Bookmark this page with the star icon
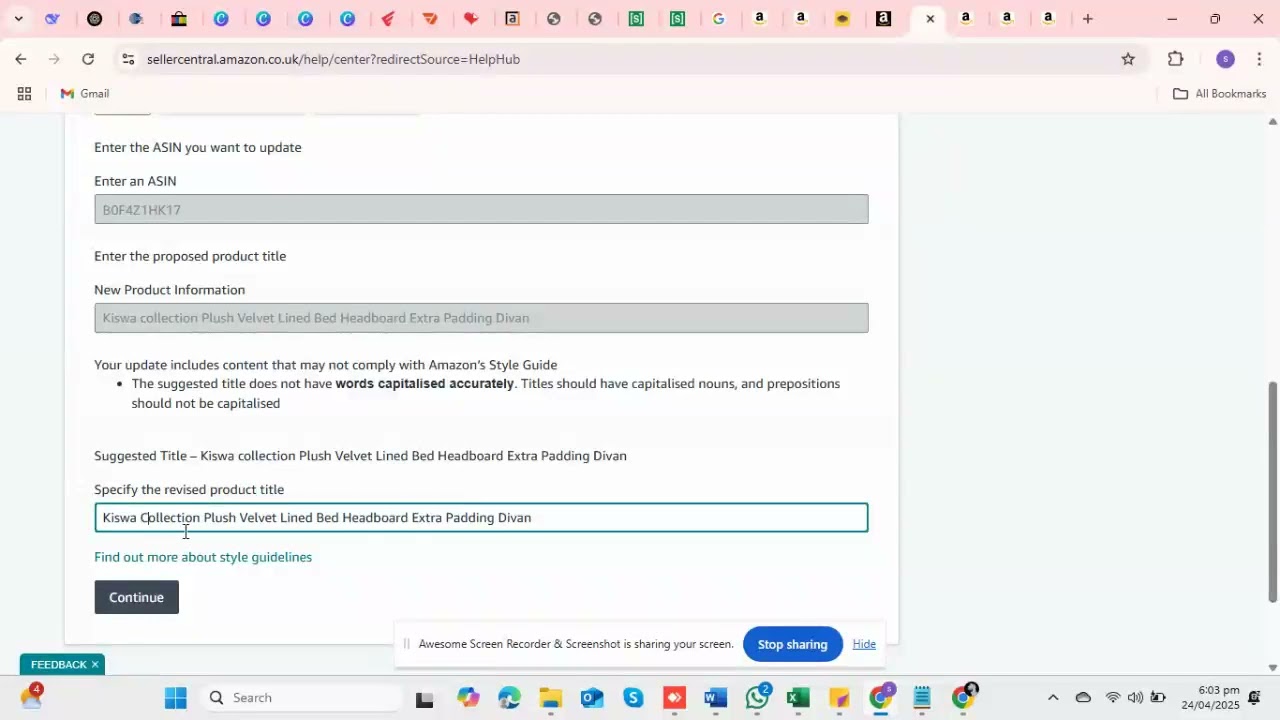1280x720 pixels. (x=1128, y=59)
